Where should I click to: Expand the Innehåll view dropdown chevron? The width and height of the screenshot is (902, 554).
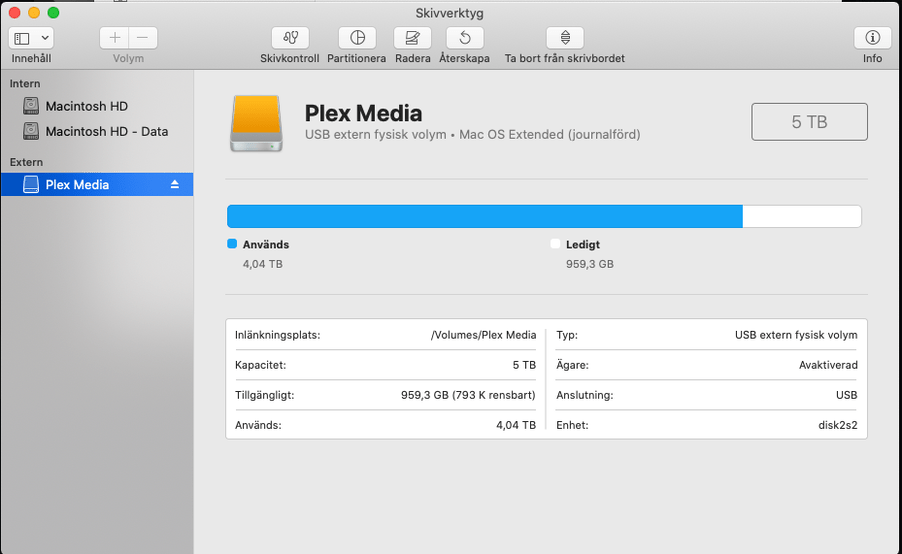[45, 39]
